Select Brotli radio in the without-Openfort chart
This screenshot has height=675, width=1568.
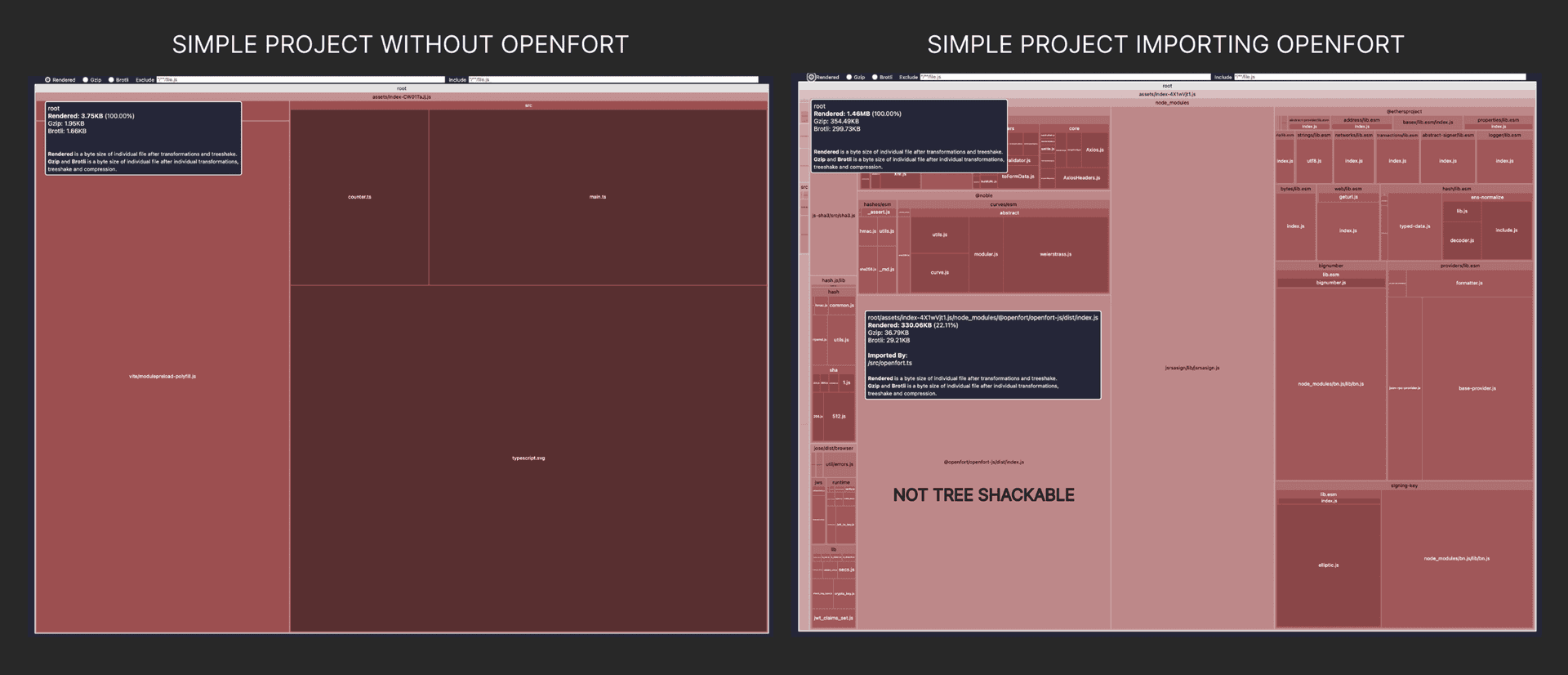(x=112, y=80)
